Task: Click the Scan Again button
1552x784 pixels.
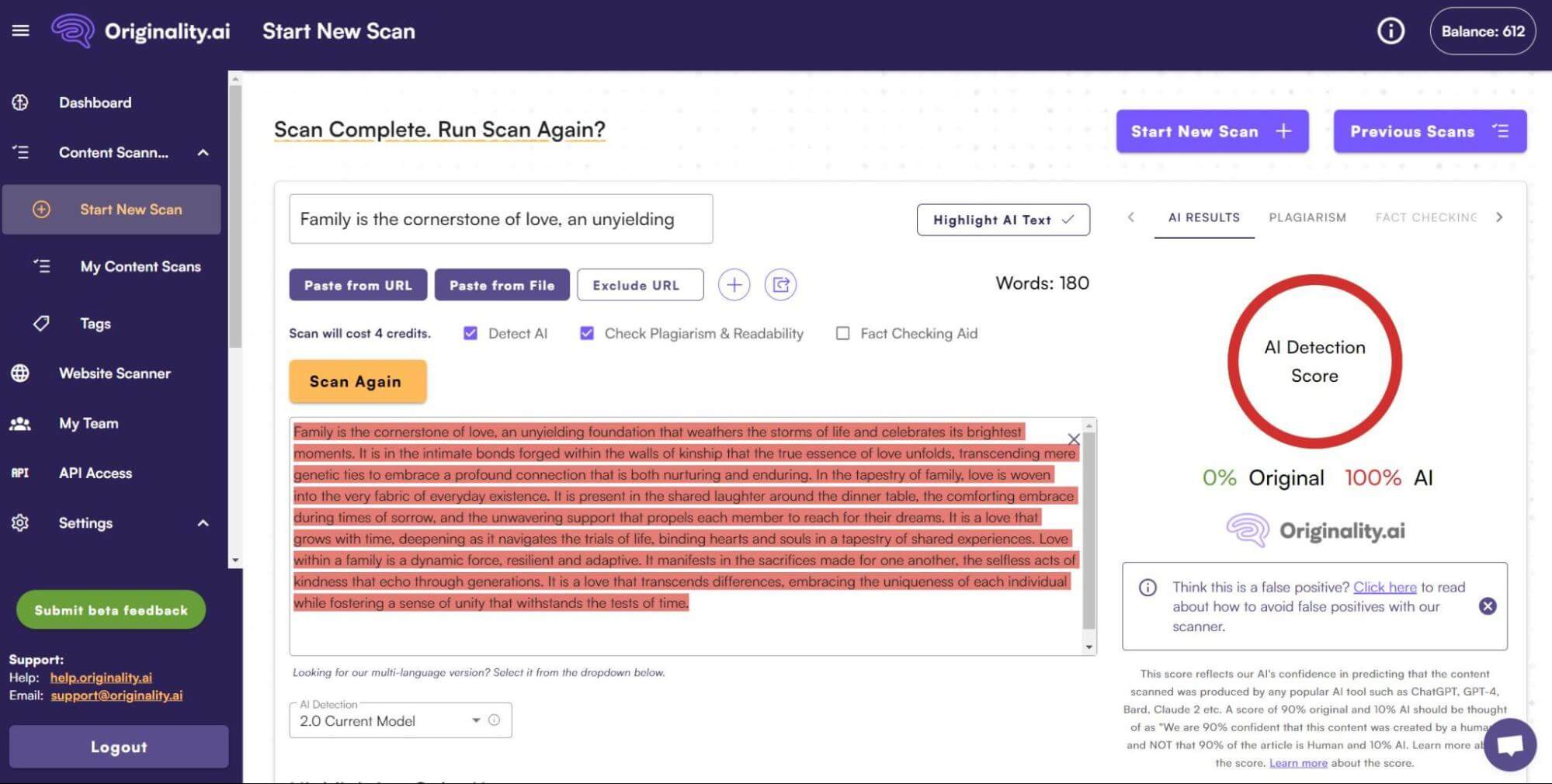Action: [358, 381]
